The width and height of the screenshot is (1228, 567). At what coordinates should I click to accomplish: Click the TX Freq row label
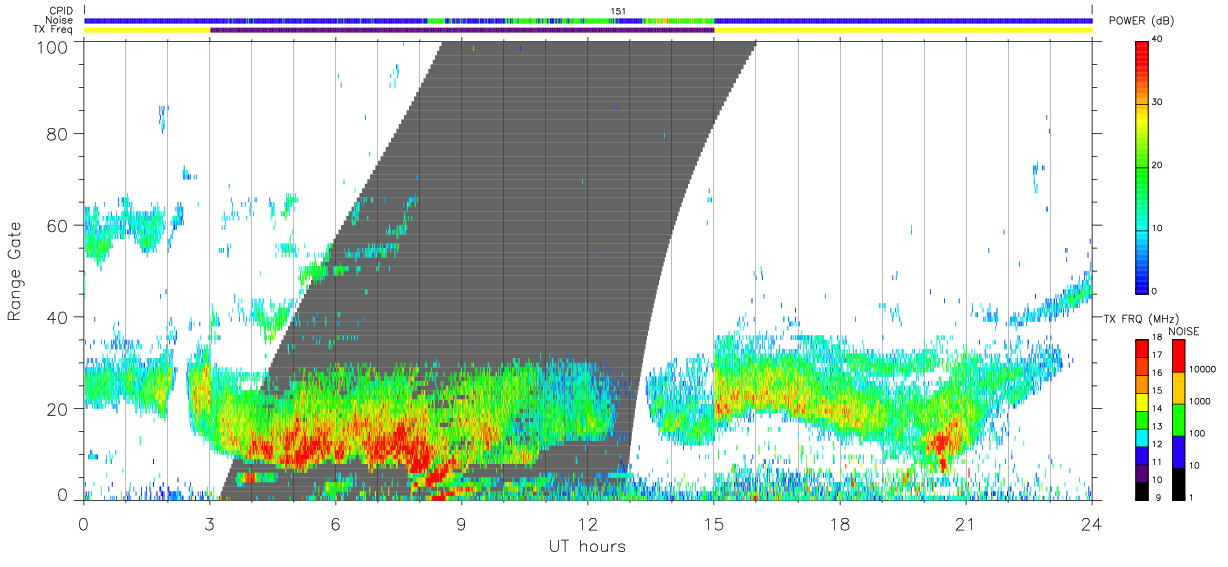[x=53, y=30]
